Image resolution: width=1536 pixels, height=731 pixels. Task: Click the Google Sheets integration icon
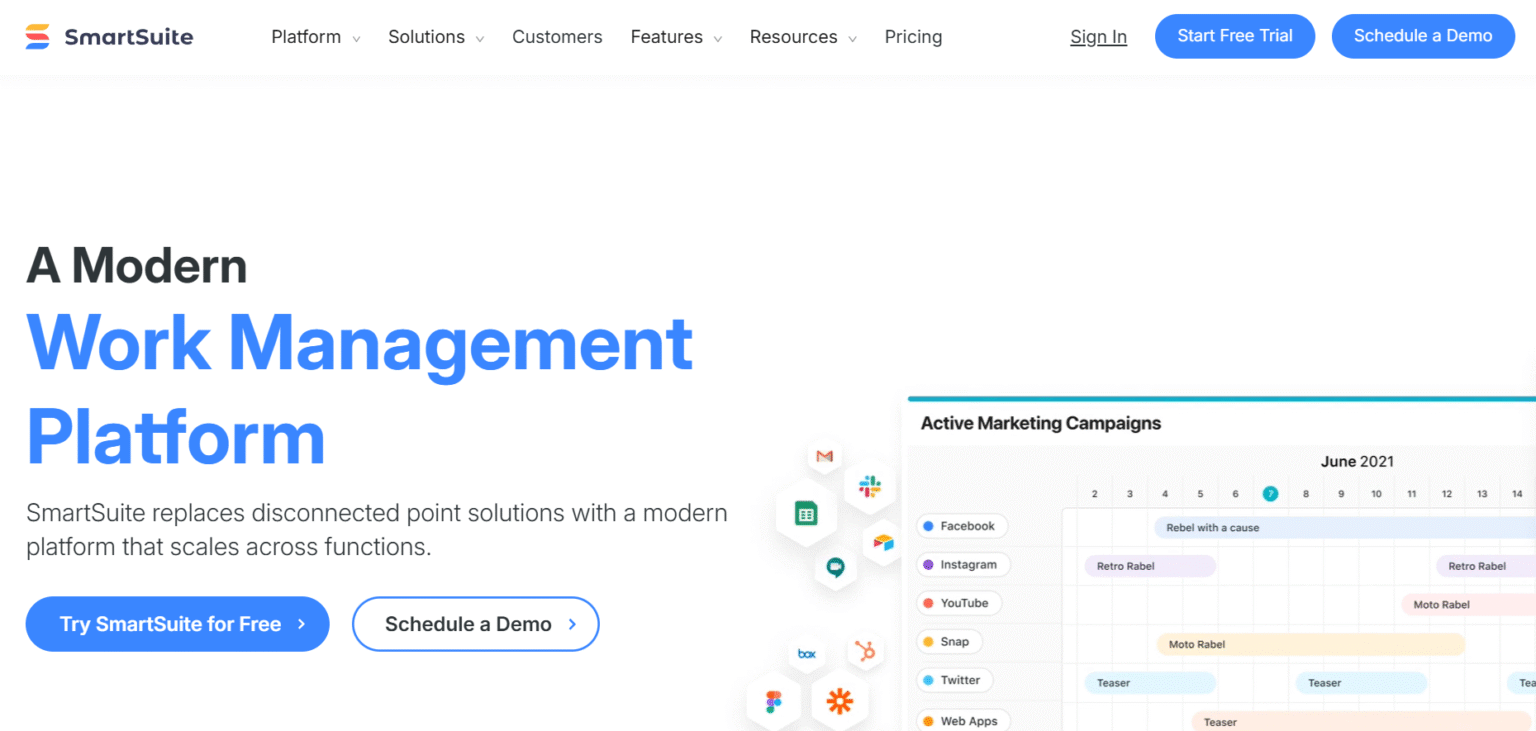806,514
